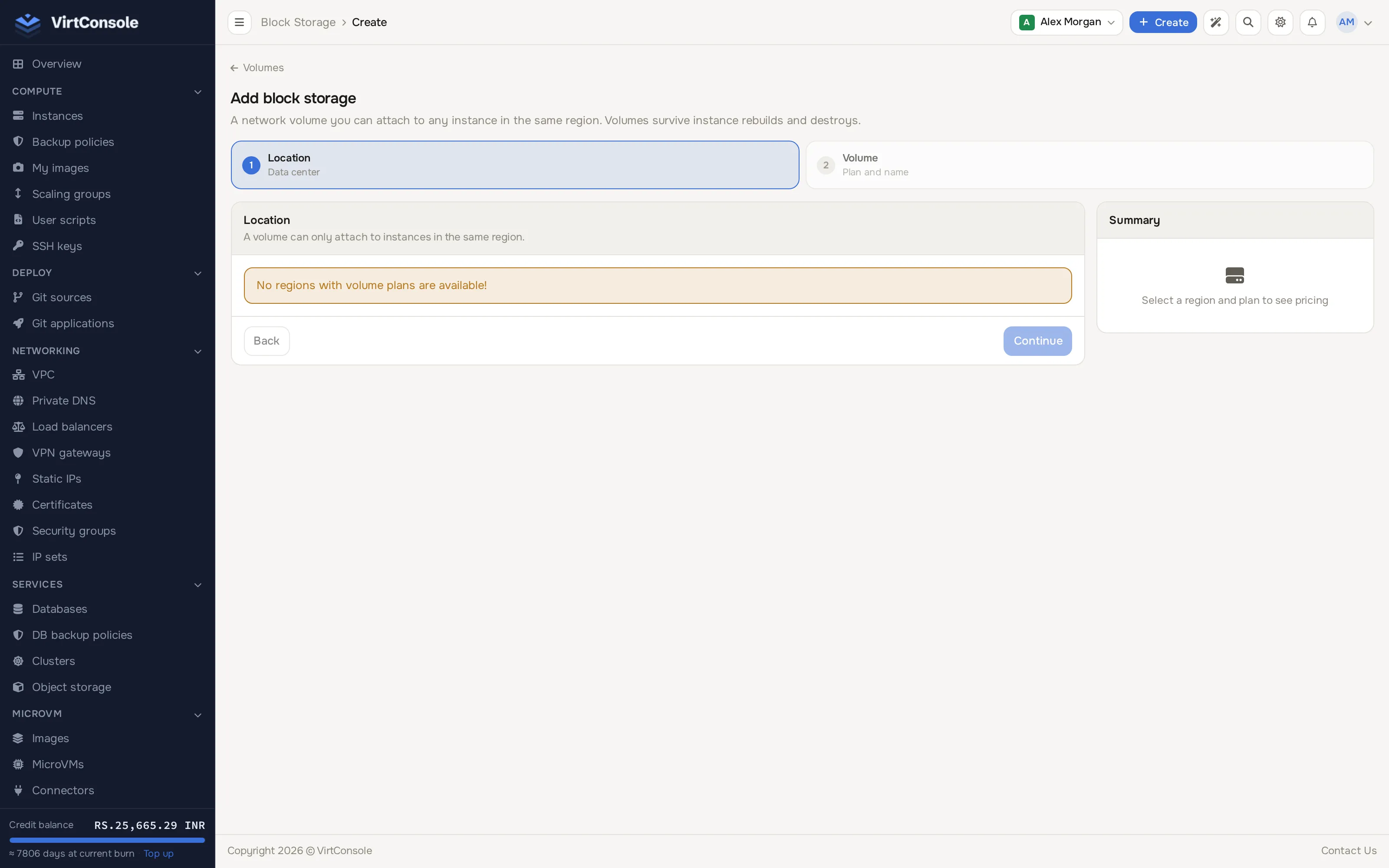Image resolution: width=1389 pixels, height=868 pixels.
Task: Select the Volume step tab
Action: [x=1089, y=165]
